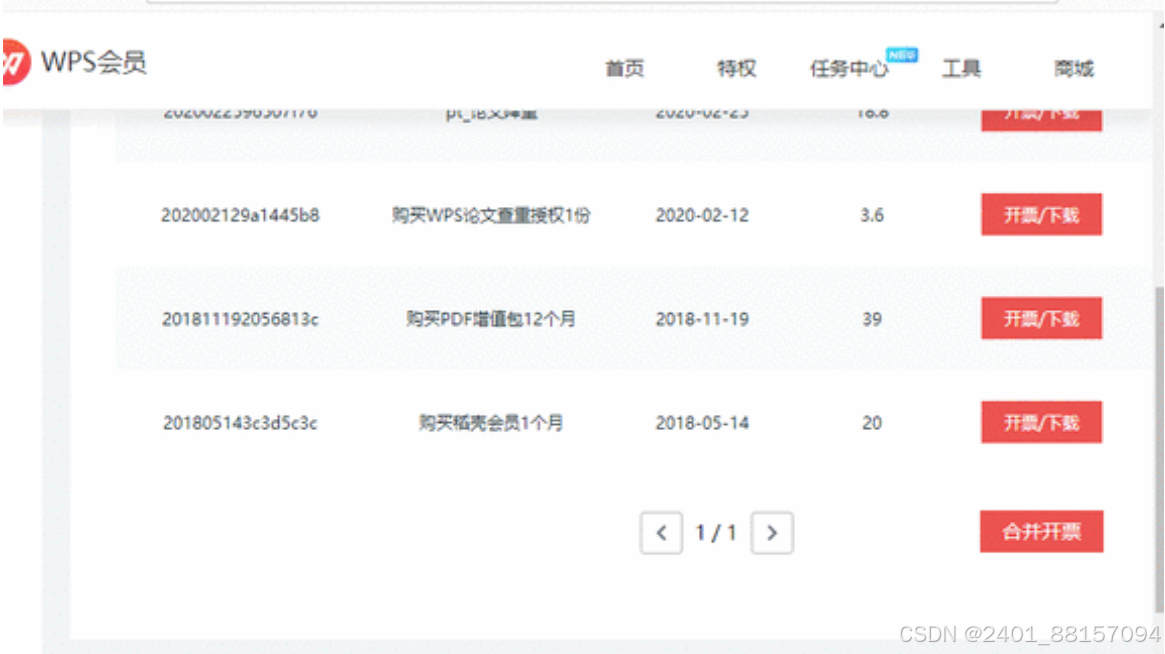Click the WPS会员 logo icon
This screenshot has height=654, width=1165.
(15, 62)
